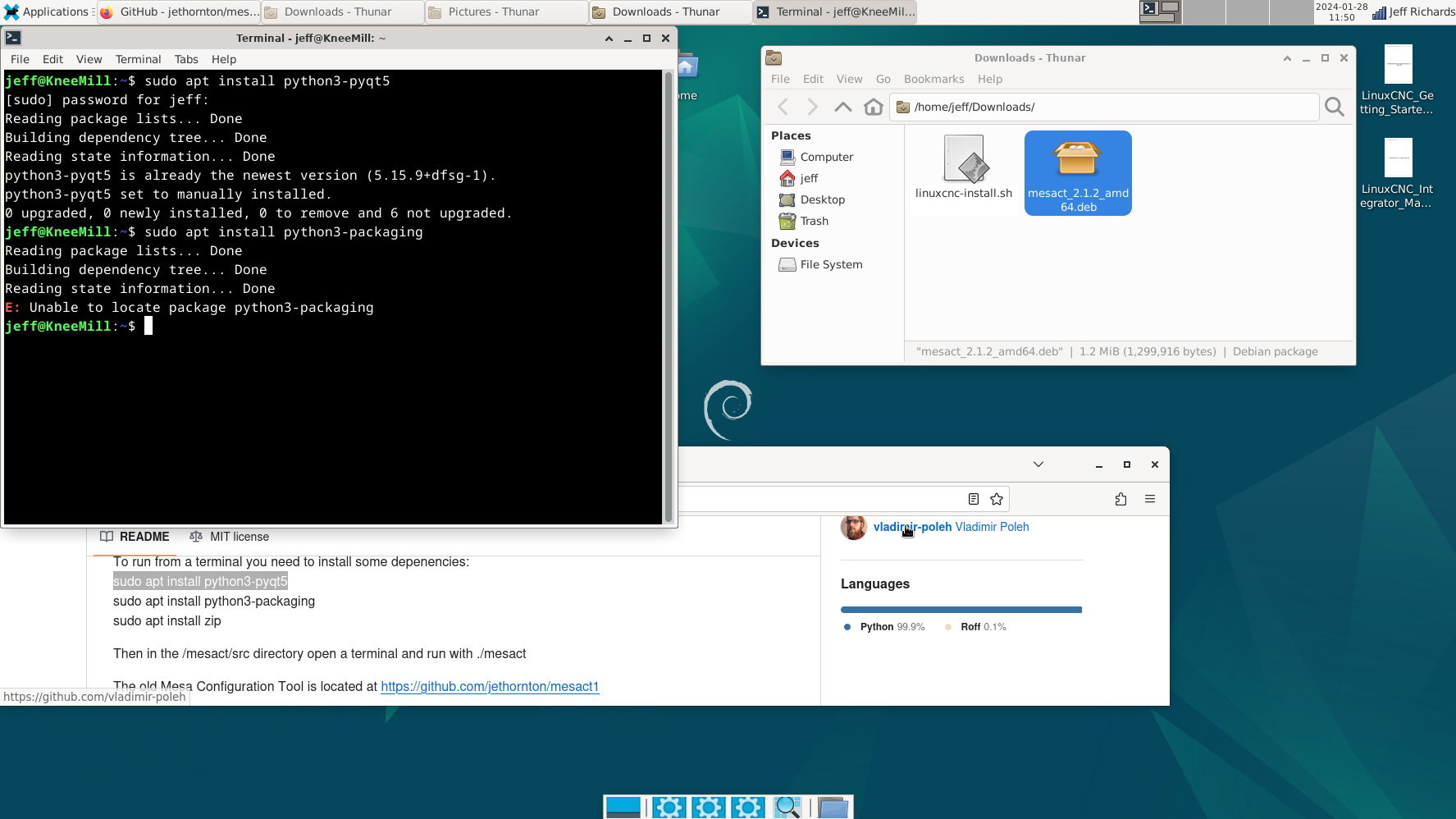Open Firefox extensions puzzle icon
Screen dimensions: 1456x819
(1121, 499)
